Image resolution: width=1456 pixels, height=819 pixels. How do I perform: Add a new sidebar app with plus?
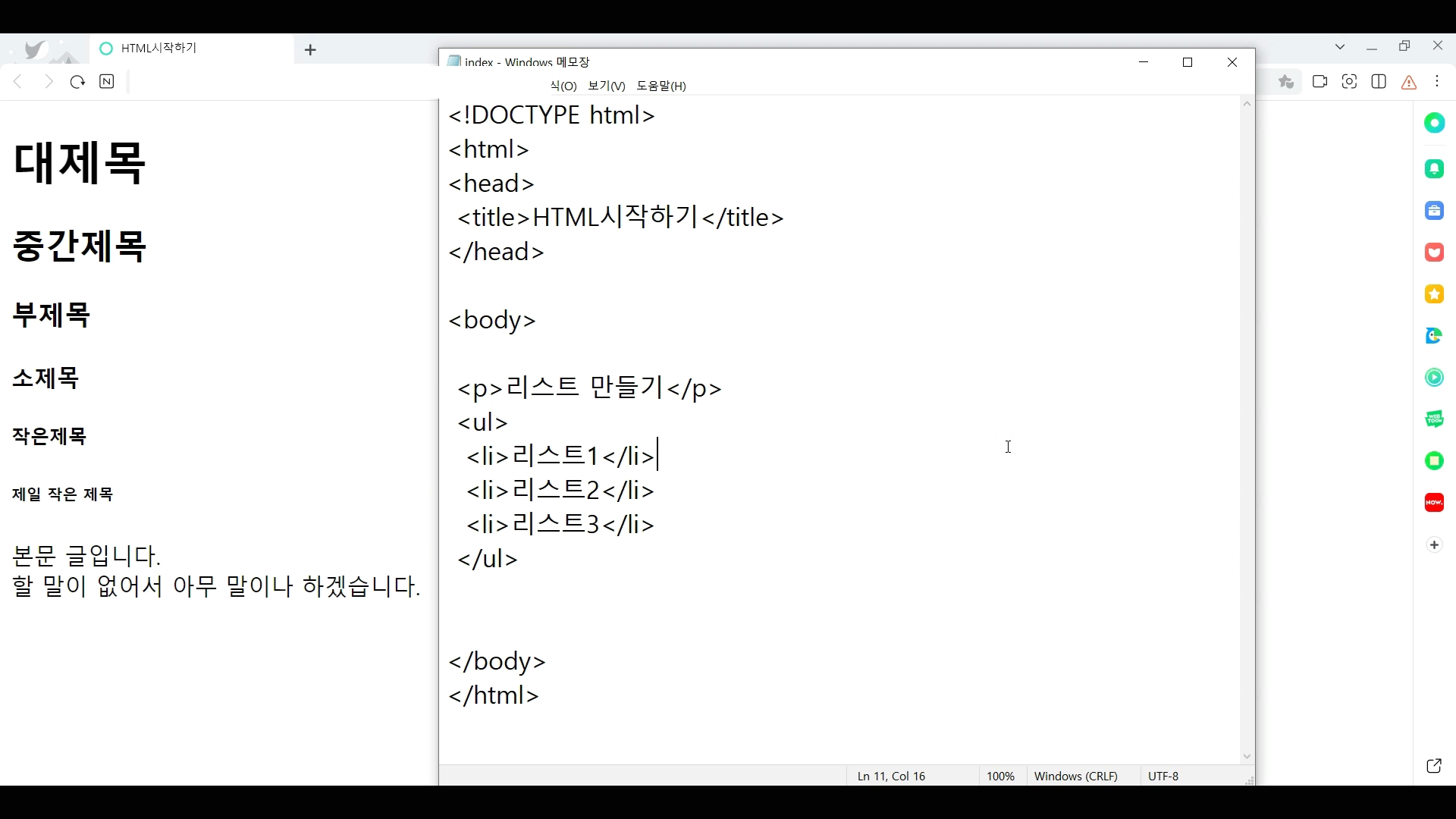click(x=1434, y=545)
